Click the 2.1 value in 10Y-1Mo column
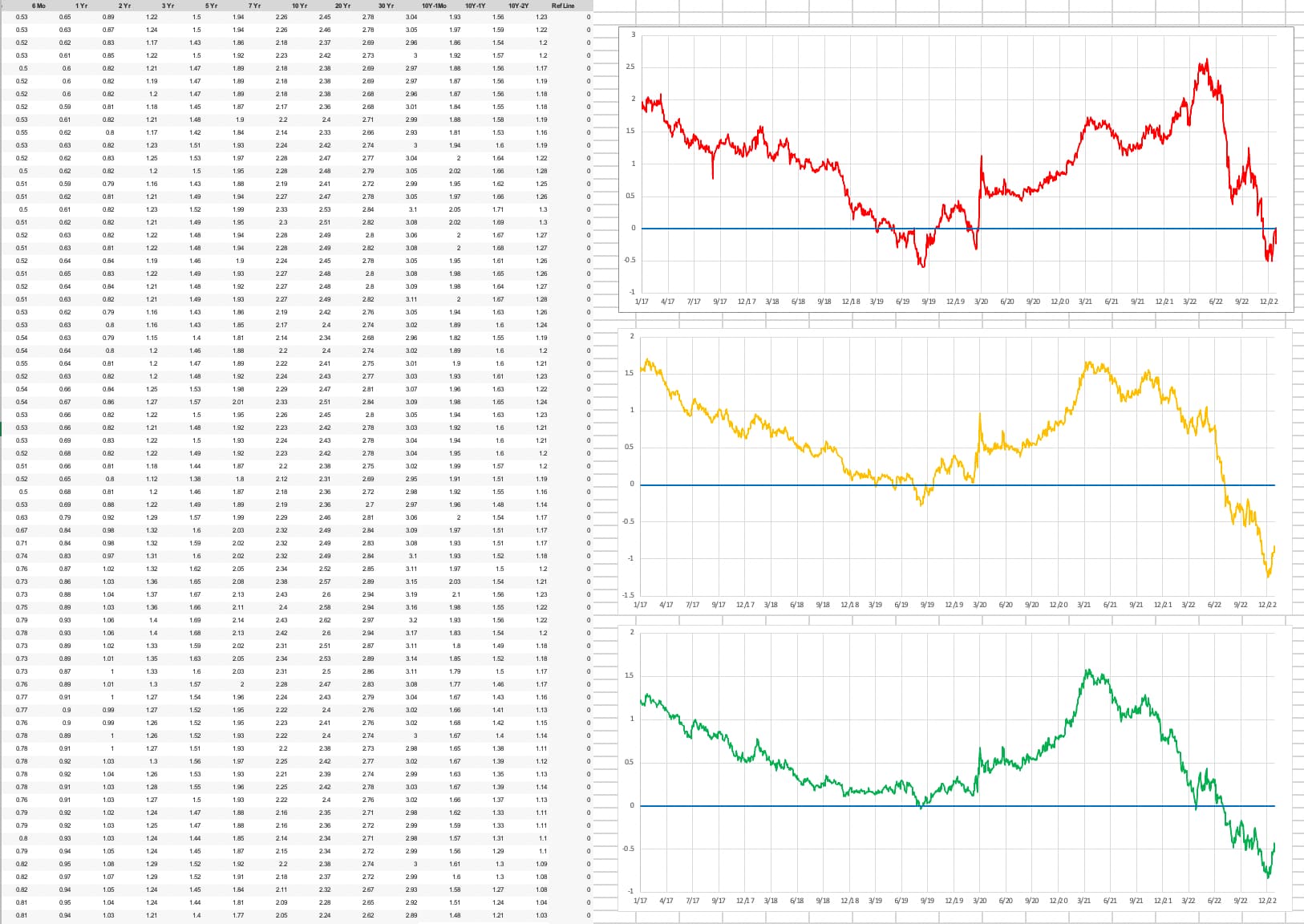Image resolution: width=1304 pixels, height=924 pixels. [x=456, y=594]
